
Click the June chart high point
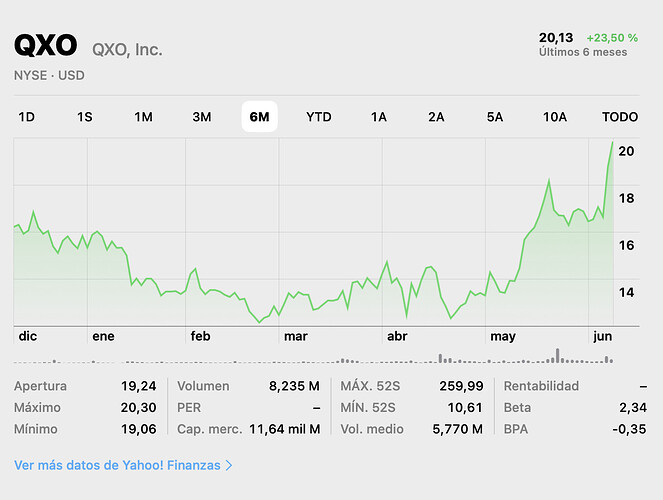tap(612, 143)
